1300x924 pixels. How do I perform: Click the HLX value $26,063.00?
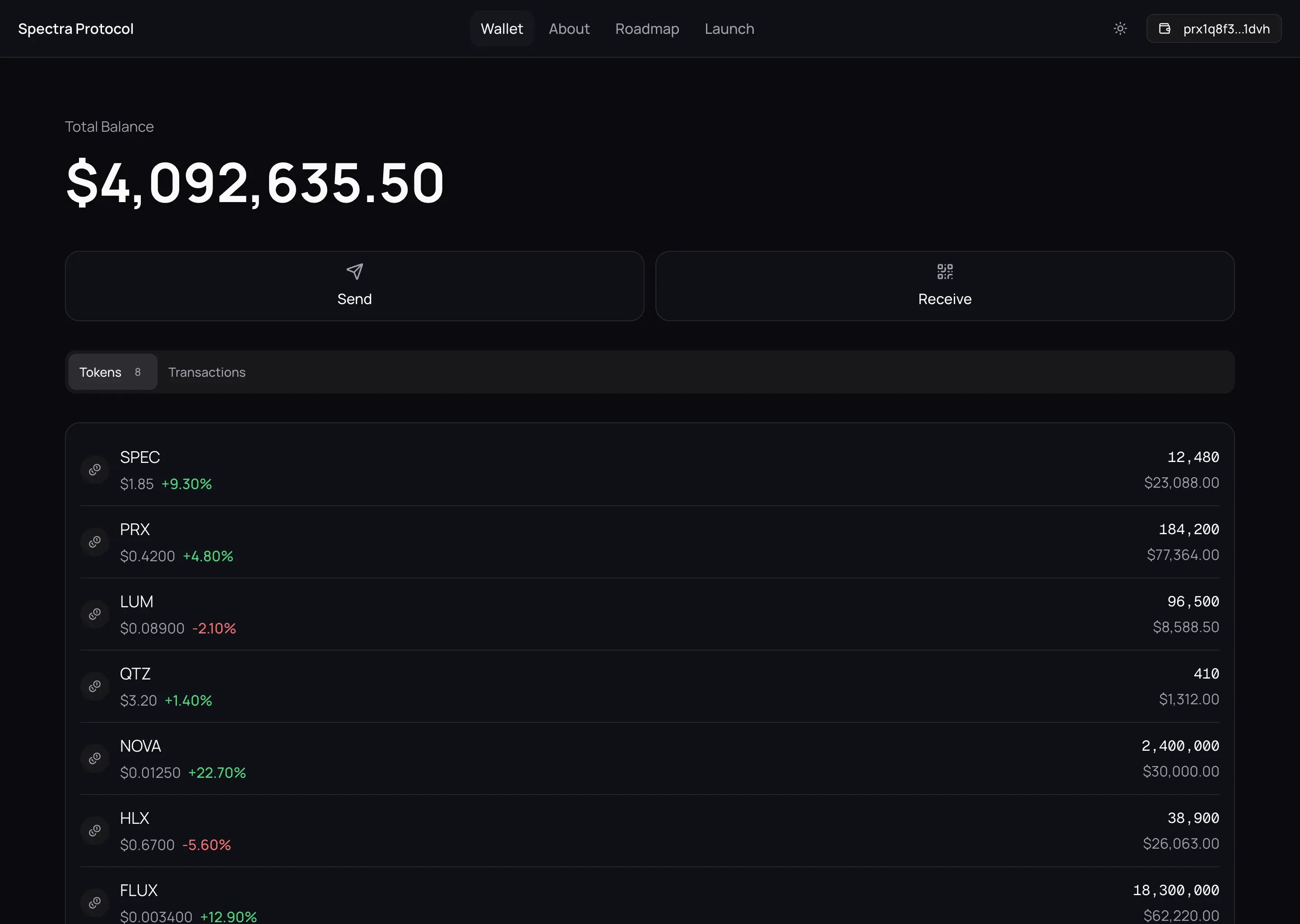click(x=1181, y=844)
